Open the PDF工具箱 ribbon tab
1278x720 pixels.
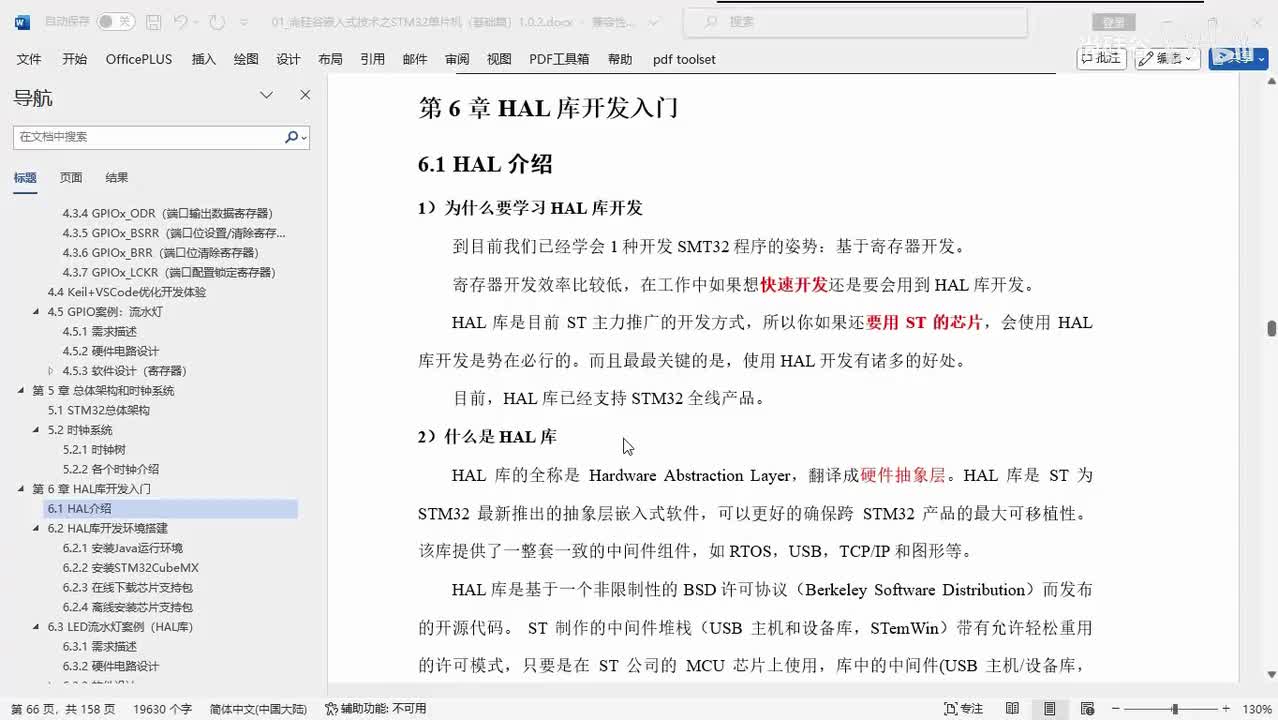click(559, 59)
